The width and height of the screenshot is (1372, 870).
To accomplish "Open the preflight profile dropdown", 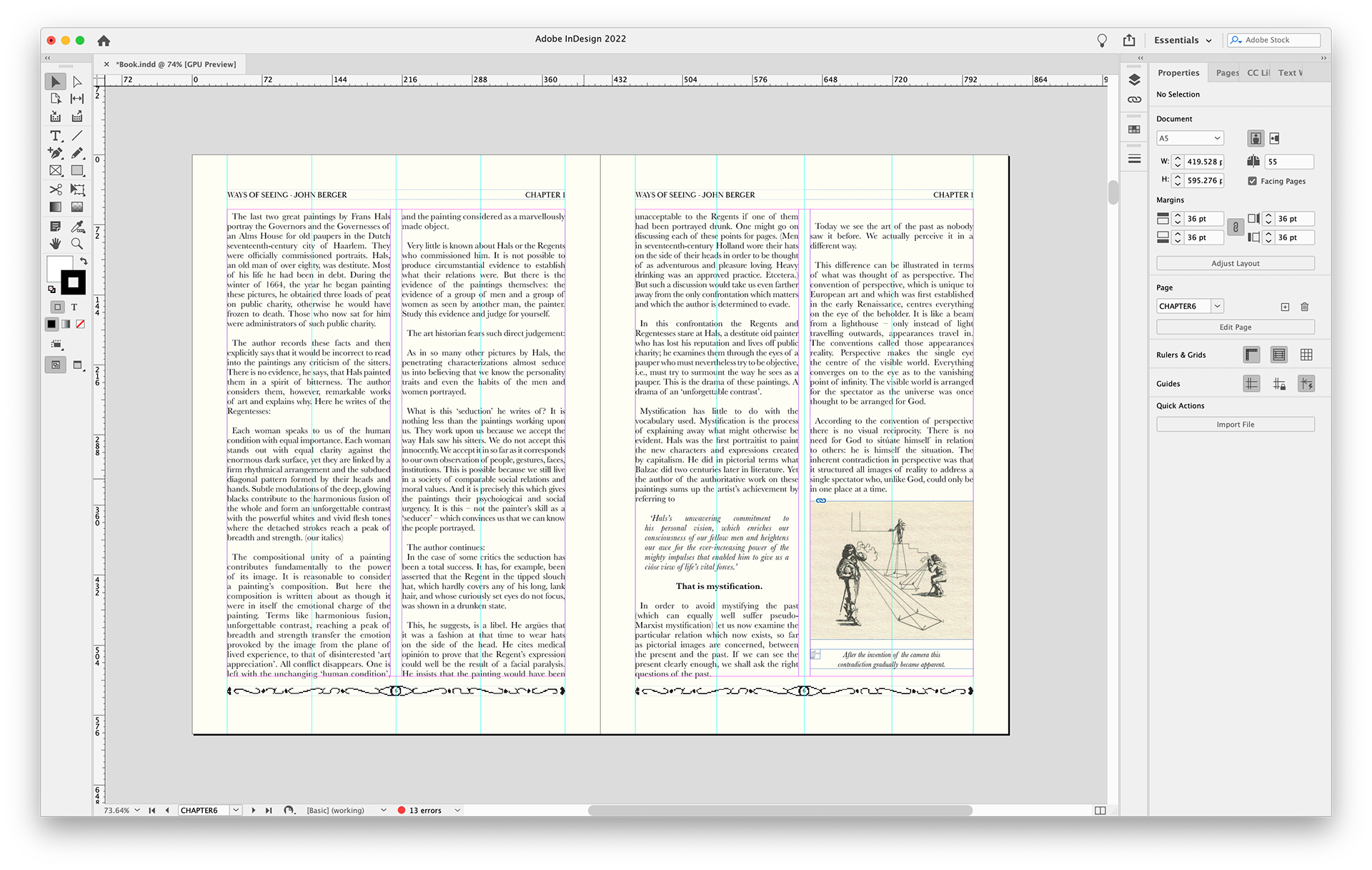I will pos(384,810).
